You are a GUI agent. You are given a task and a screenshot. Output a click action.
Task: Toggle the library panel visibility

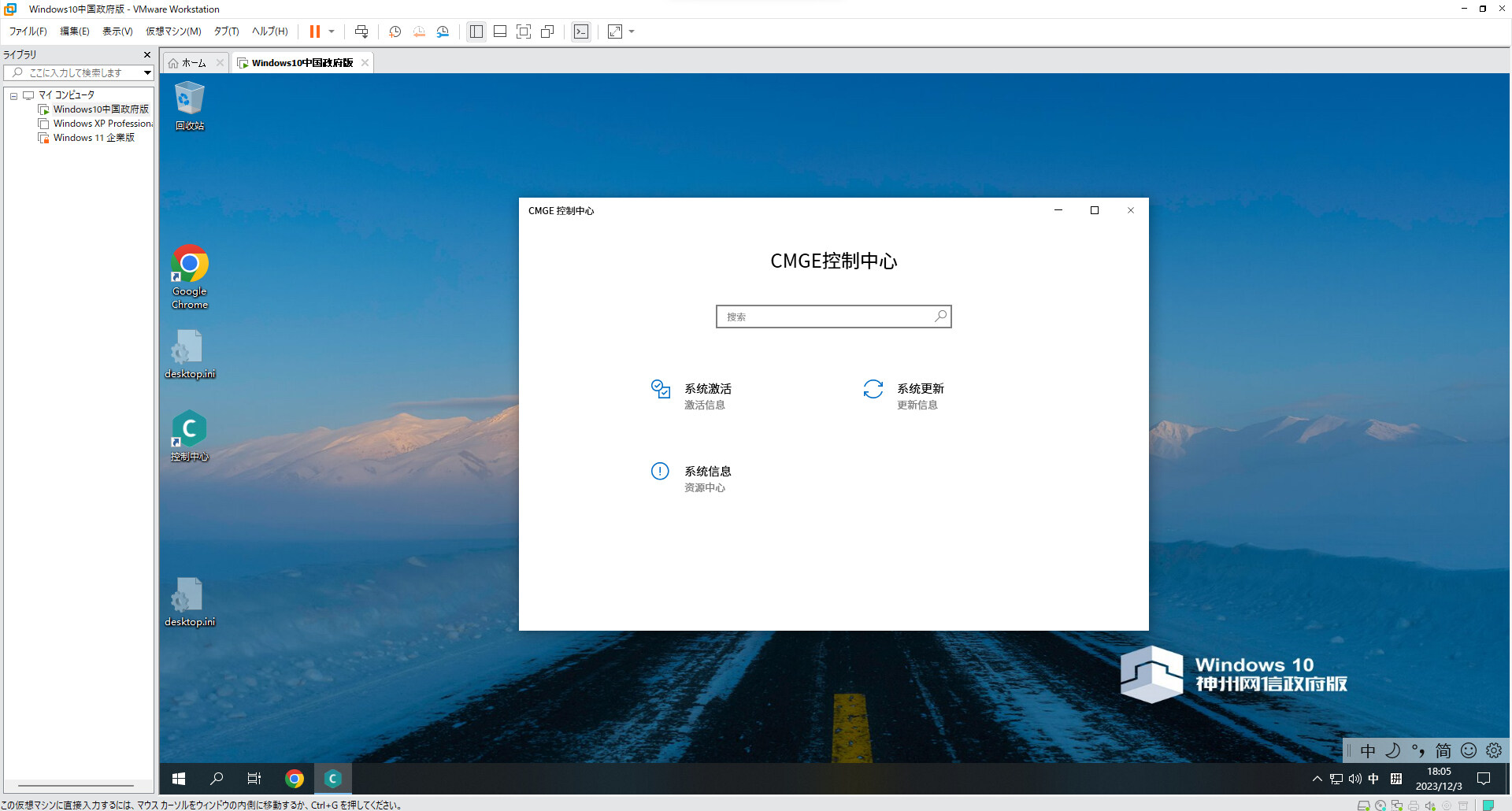pyautogui.click(x=476, y=31)
